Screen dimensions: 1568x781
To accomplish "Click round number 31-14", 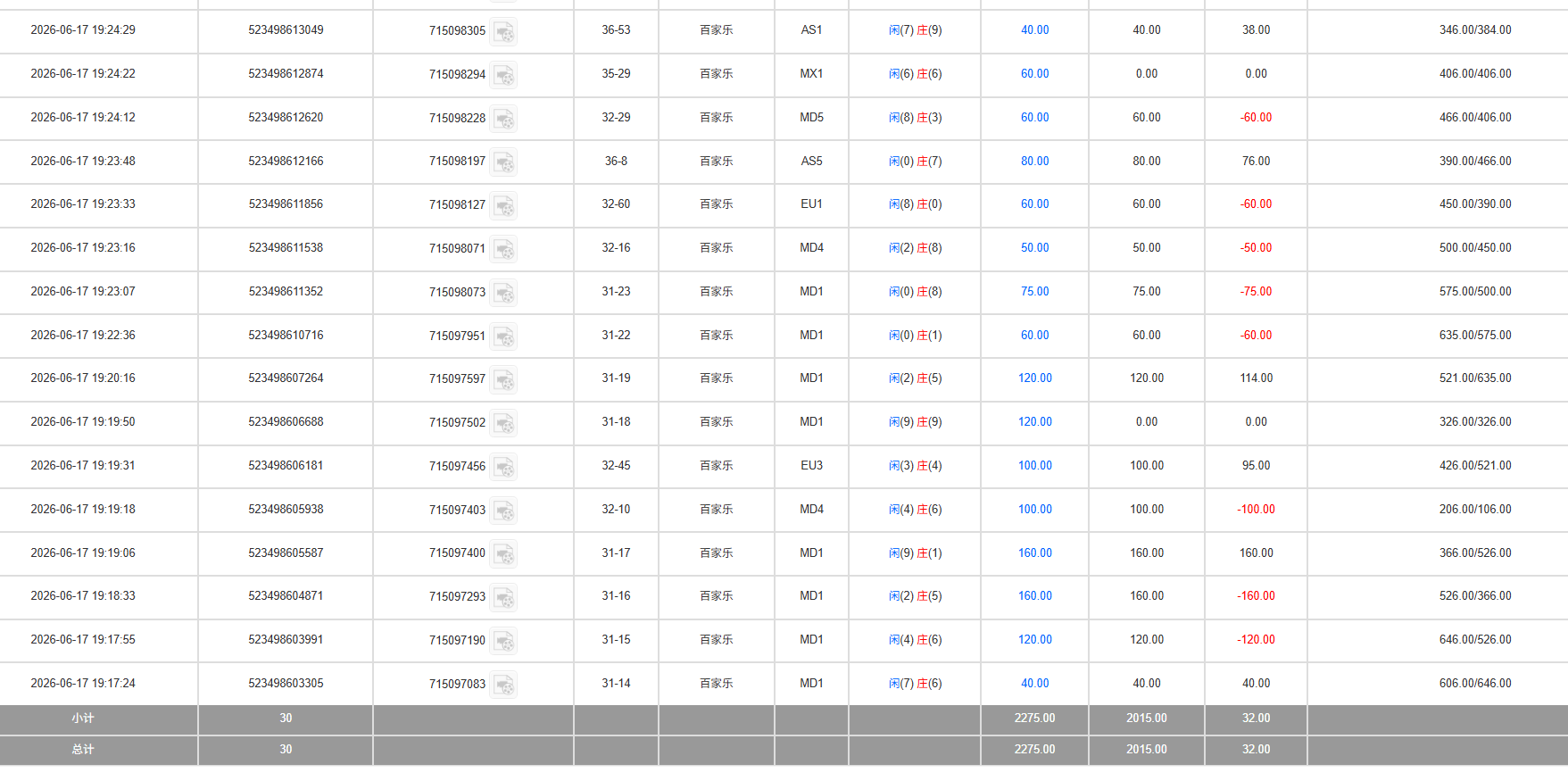I will click(616, 684).
